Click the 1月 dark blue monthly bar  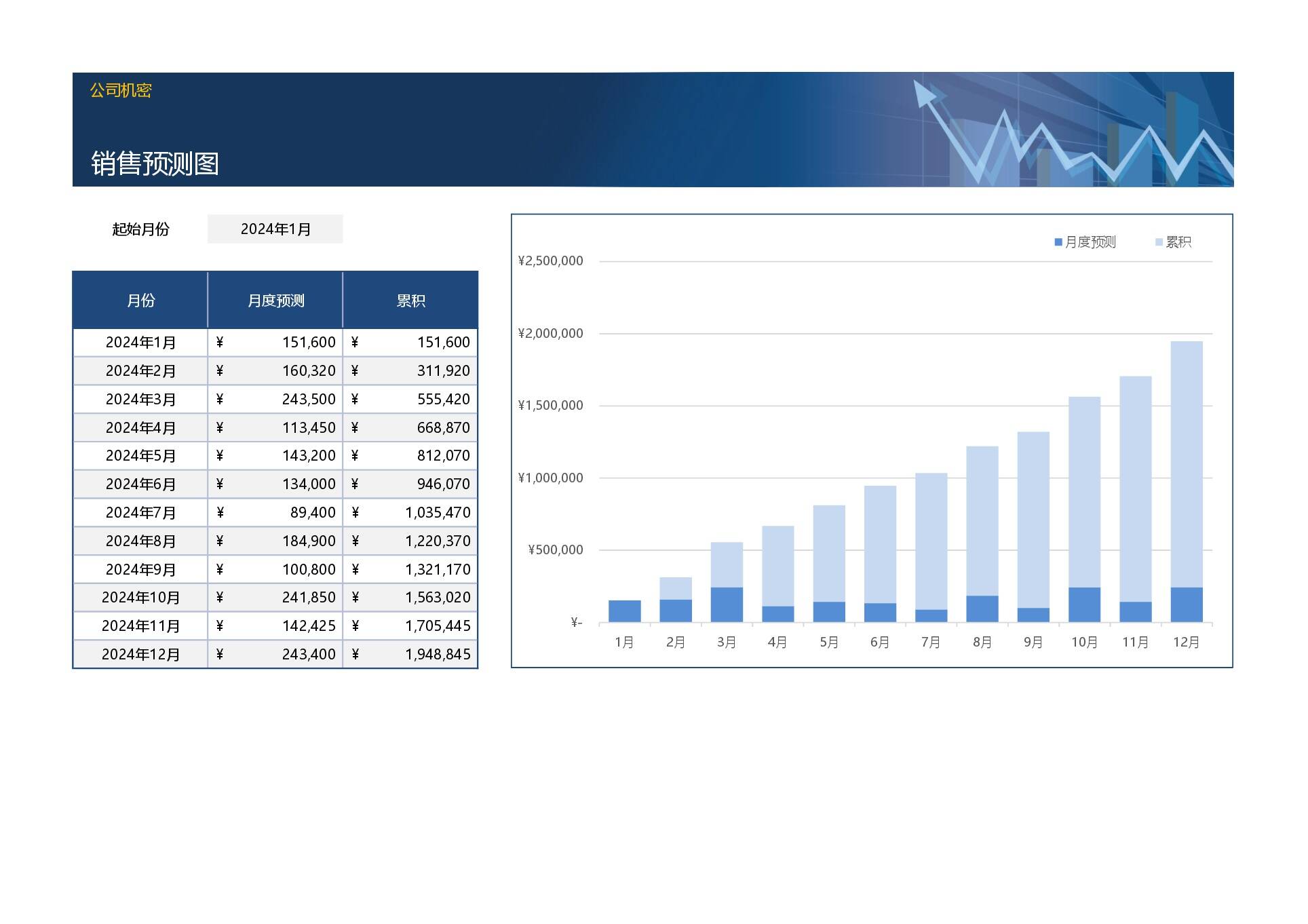coord(624,611)
